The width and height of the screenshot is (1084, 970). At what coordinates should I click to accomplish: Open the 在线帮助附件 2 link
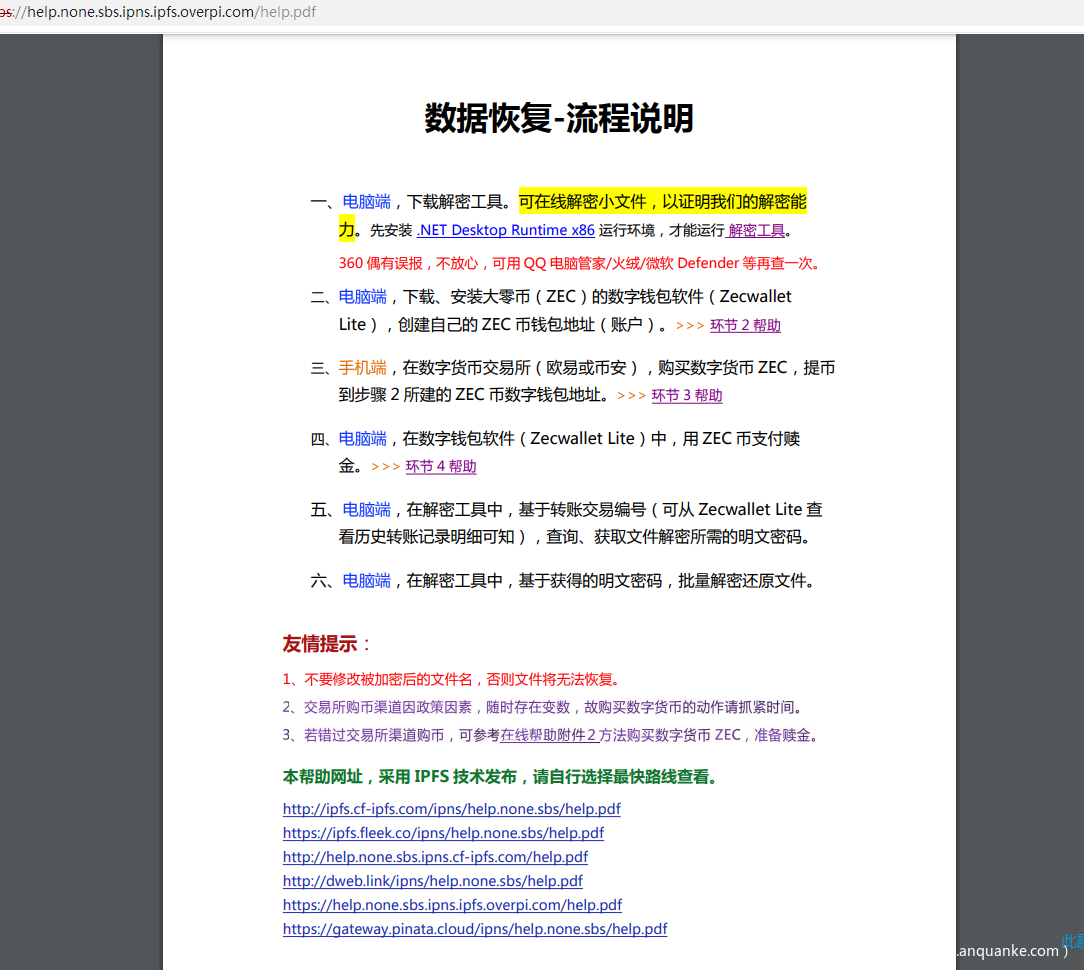(548, 736)
